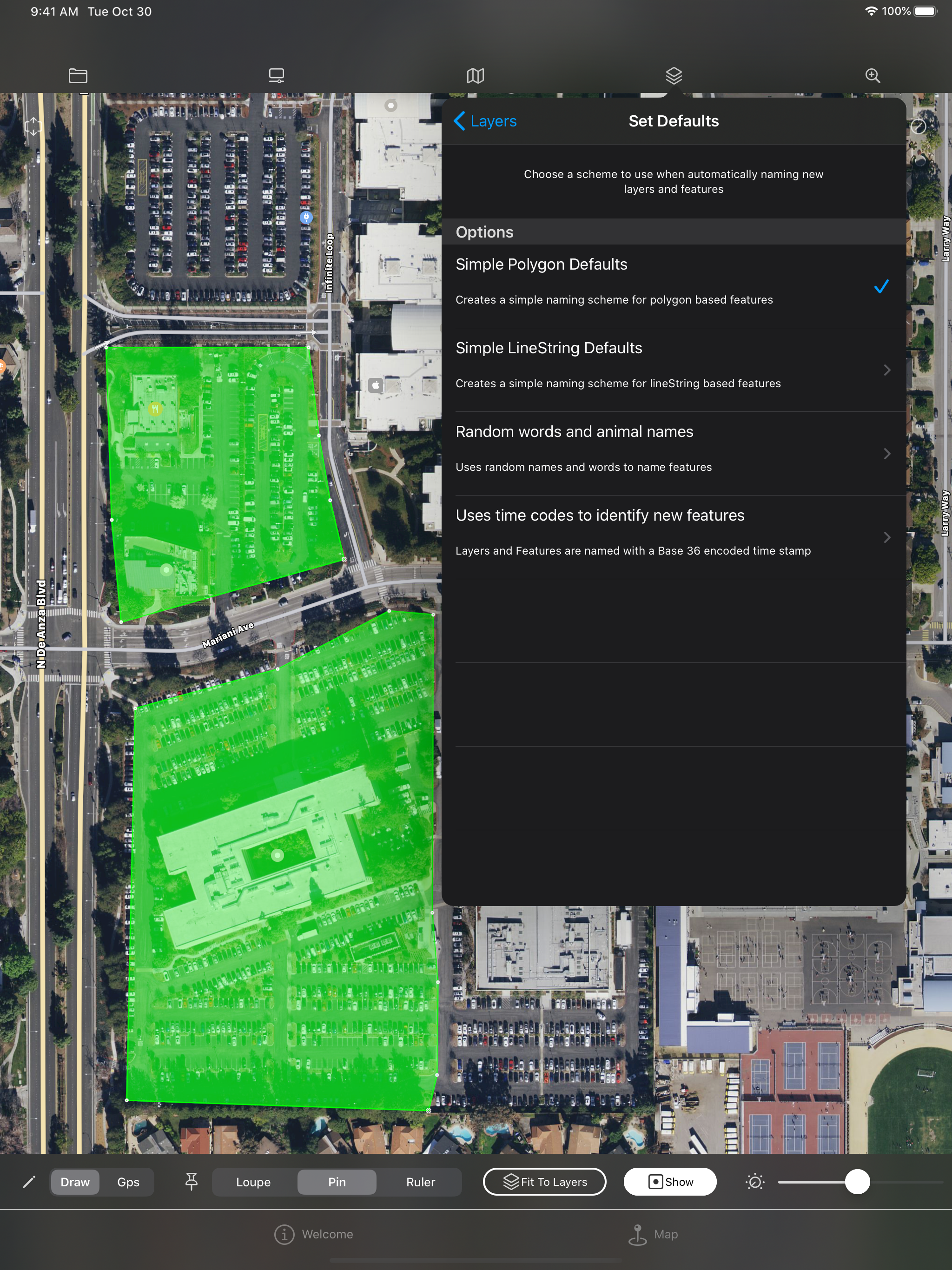The height and width of the screenshot is (1270, 952).
Task: Tap the battery indicator in status bar
Action: (x=925, y=12)
